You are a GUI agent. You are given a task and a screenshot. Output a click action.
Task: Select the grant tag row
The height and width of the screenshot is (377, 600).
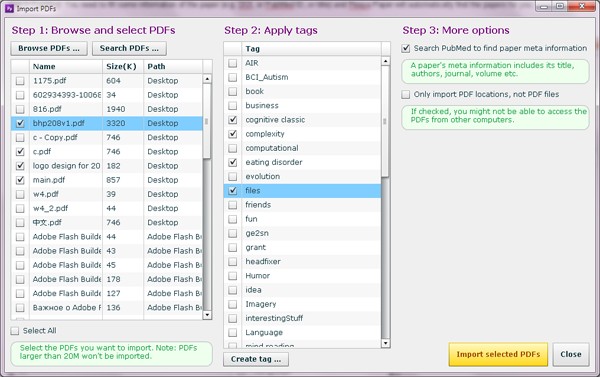[x=302, y=247]
